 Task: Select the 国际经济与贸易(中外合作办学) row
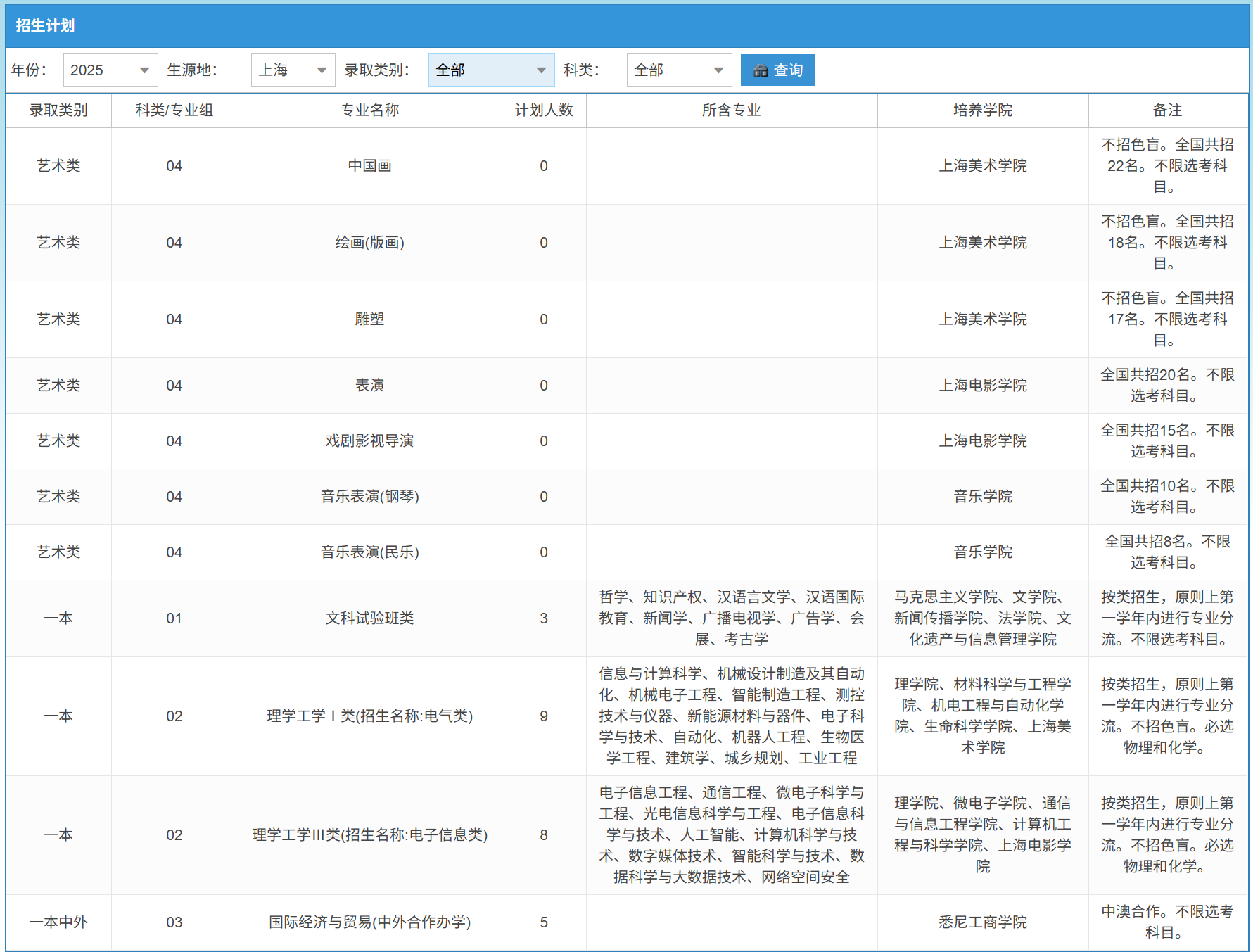369,922
